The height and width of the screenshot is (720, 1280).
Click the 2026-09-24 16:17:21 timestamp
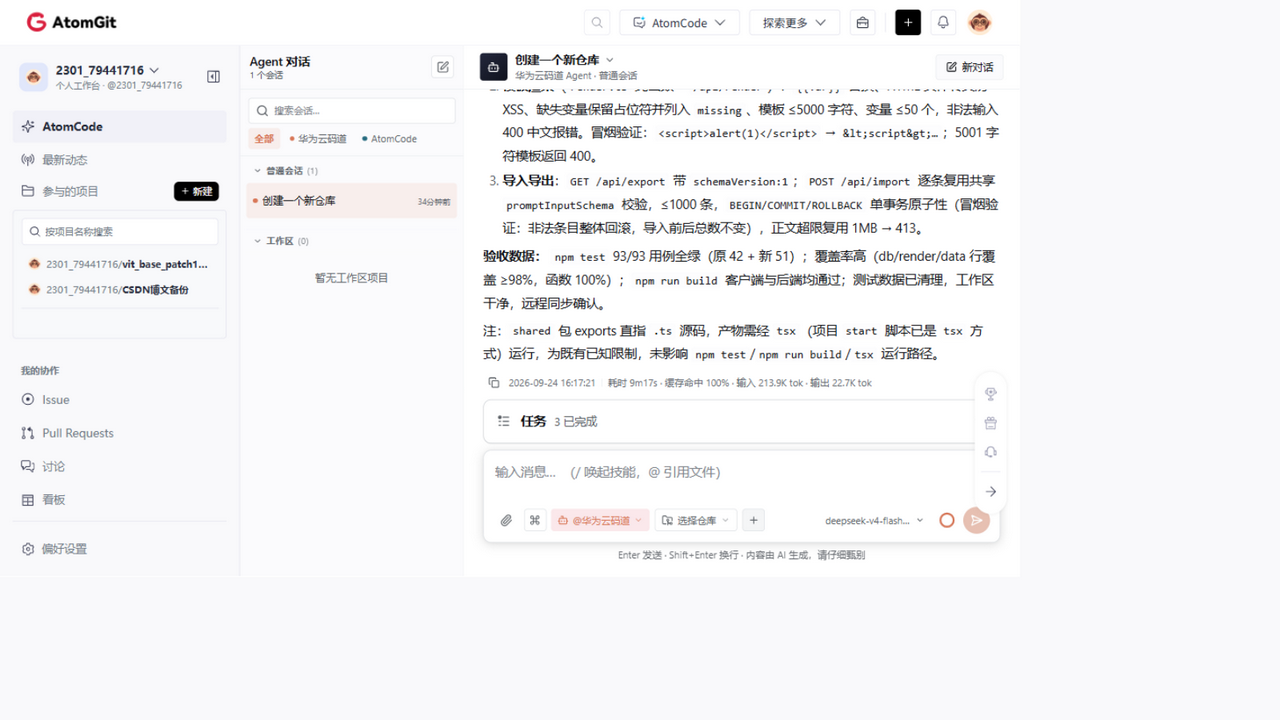(x=551, y=383)
